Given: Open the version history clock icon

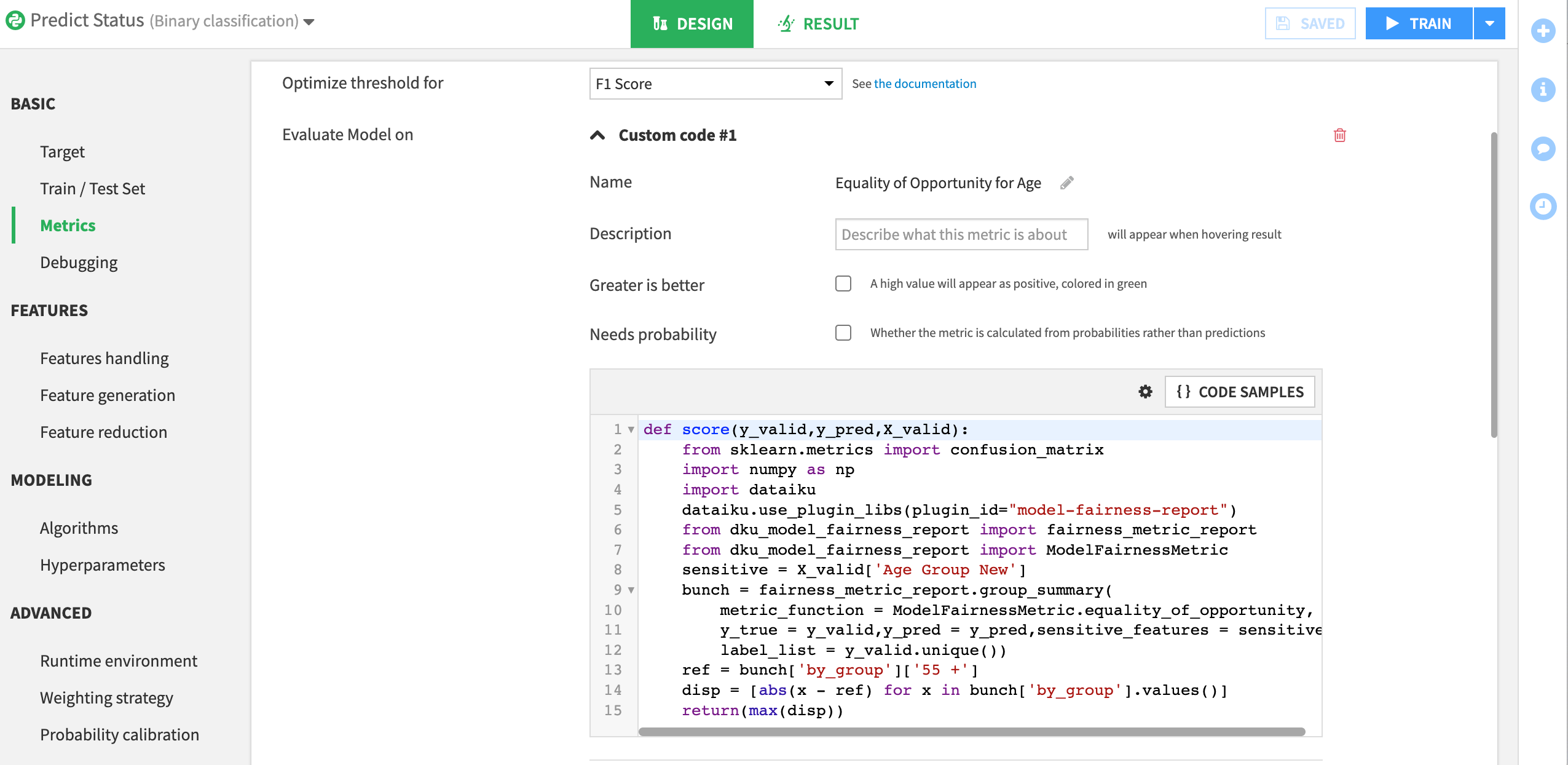Looking at the screenshot, I should click(1544, 207).
